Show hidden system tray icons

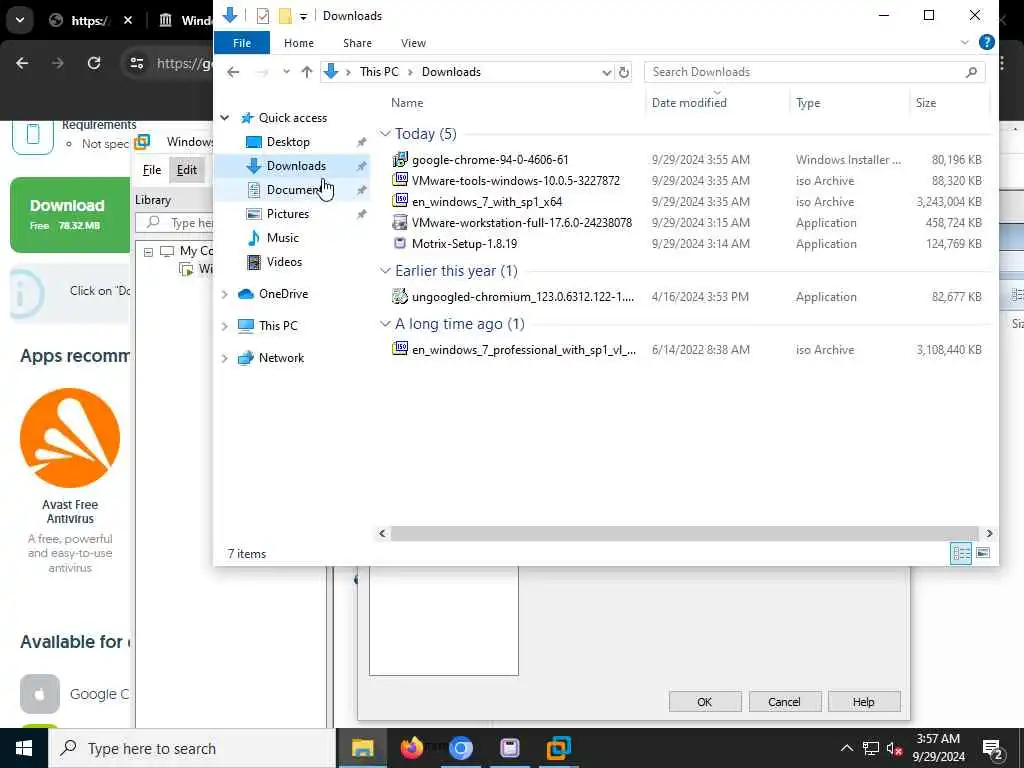846,748
